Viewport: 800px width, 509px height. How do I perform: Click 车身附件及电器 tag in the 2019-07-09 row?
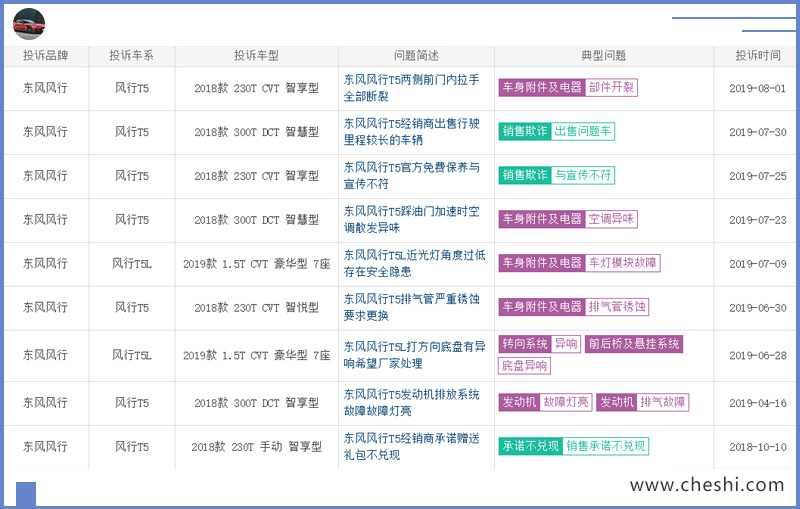(x=542, y=263)
